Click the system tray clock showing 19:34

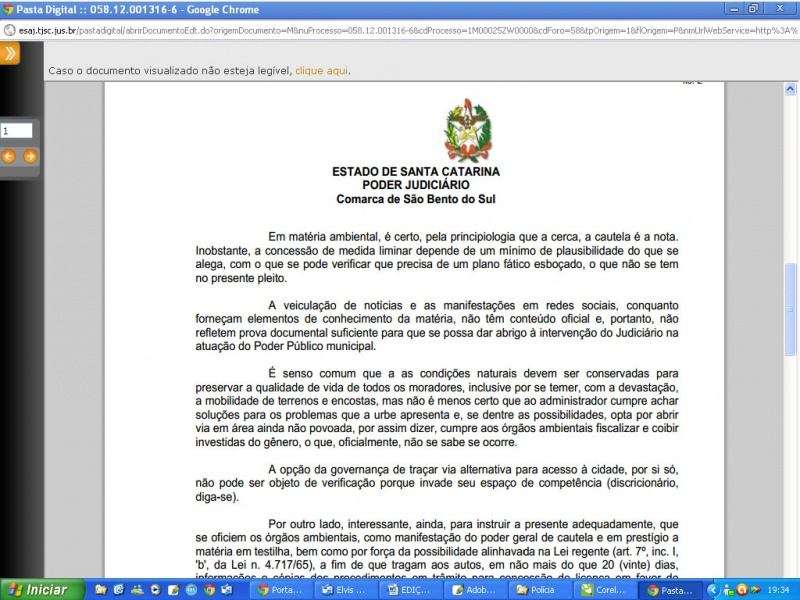click(x=778, y=590)
